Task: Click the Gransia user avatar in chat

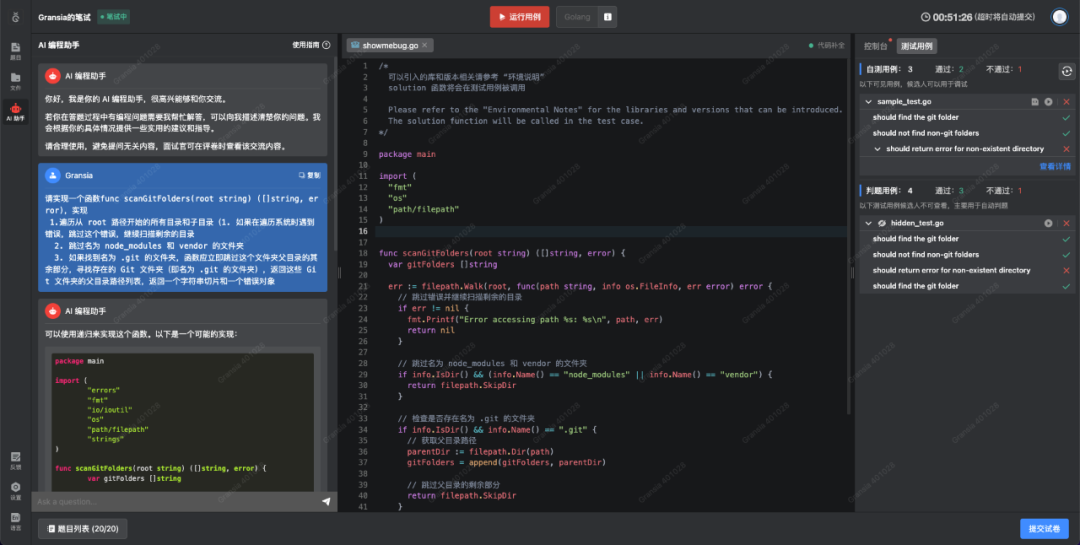Action: pyautogui.click(x=52, y=176)
